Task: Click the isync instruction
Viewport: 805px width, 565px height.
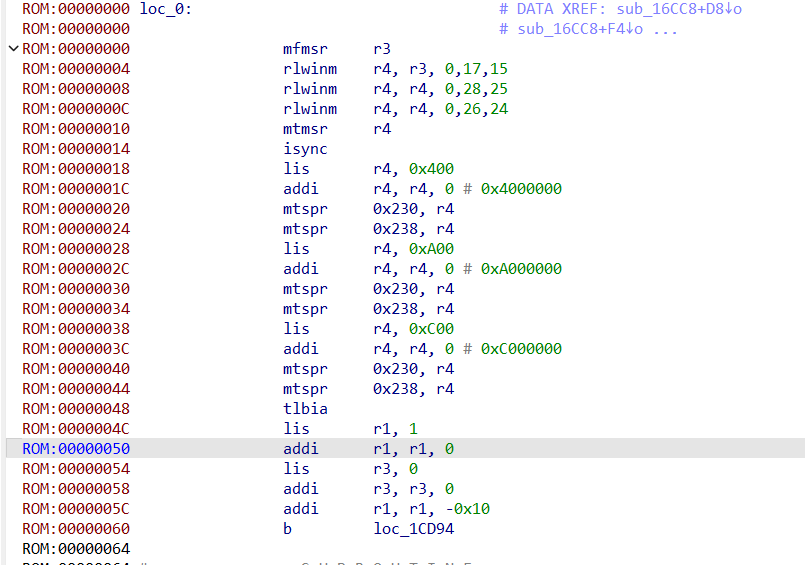Action: pos(306,149)
